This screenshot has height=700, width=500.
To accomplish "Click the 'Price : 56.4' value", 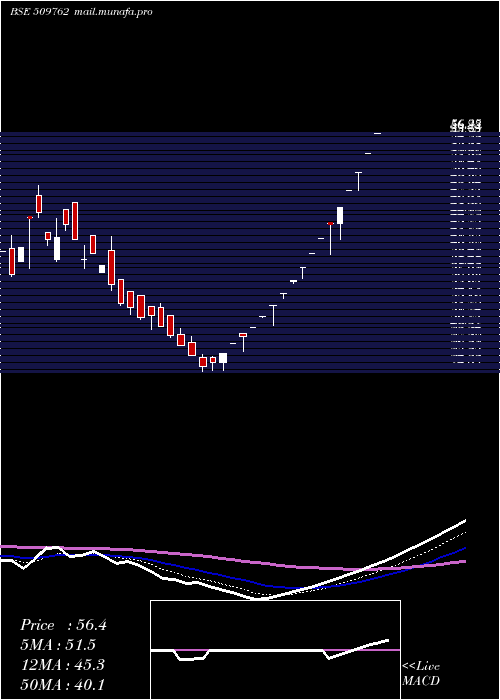I will (63, 625).
